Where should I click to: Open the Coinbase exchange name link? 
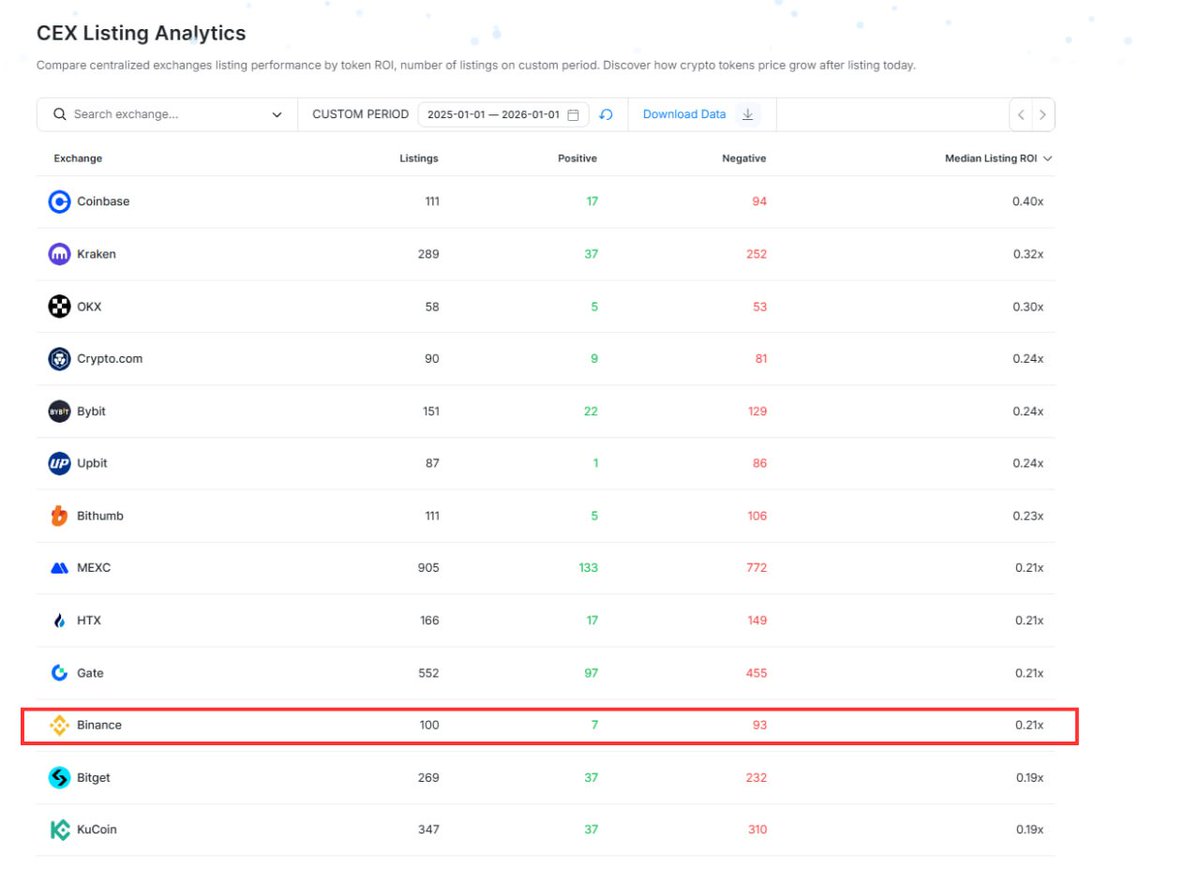coord(103,201)
